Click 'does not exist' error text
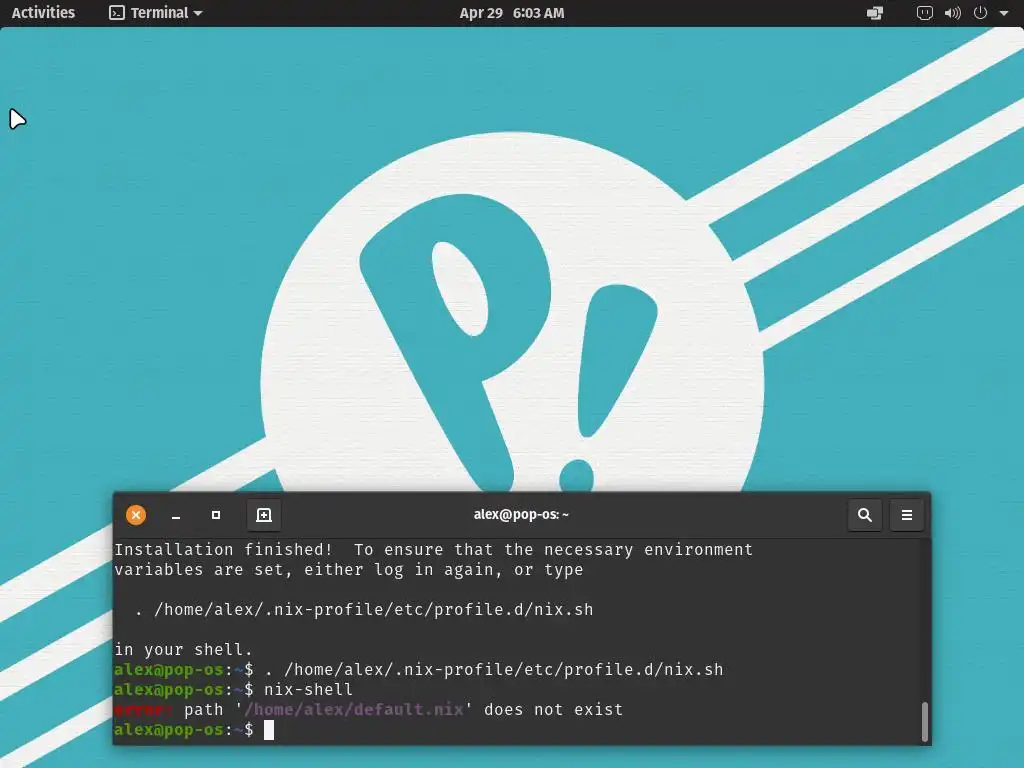Screen dimensions: 1024x768 coord(553,710)
